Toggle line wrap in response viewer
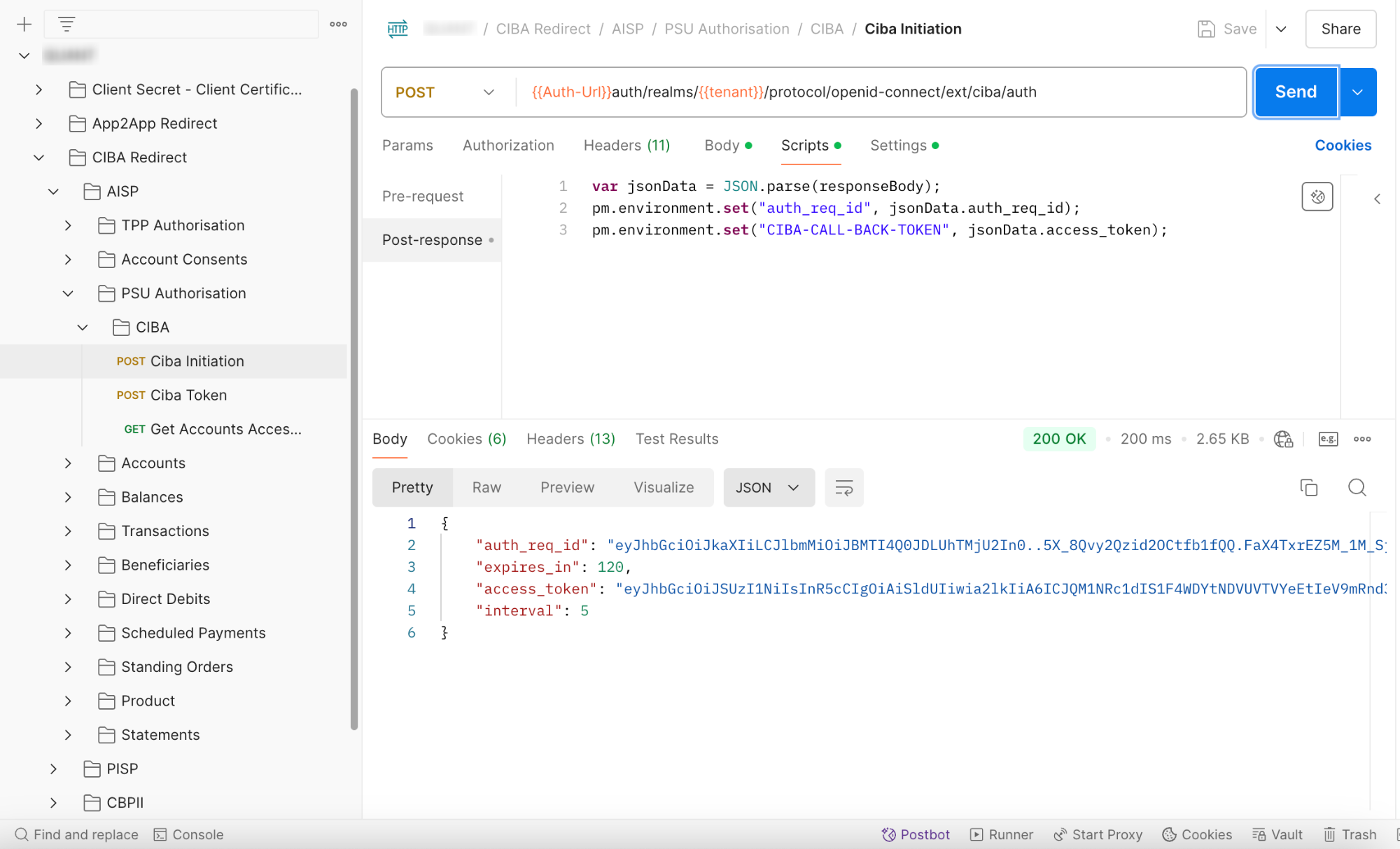The width and height of the screenshot is (1400, 849). pos(844,488)
